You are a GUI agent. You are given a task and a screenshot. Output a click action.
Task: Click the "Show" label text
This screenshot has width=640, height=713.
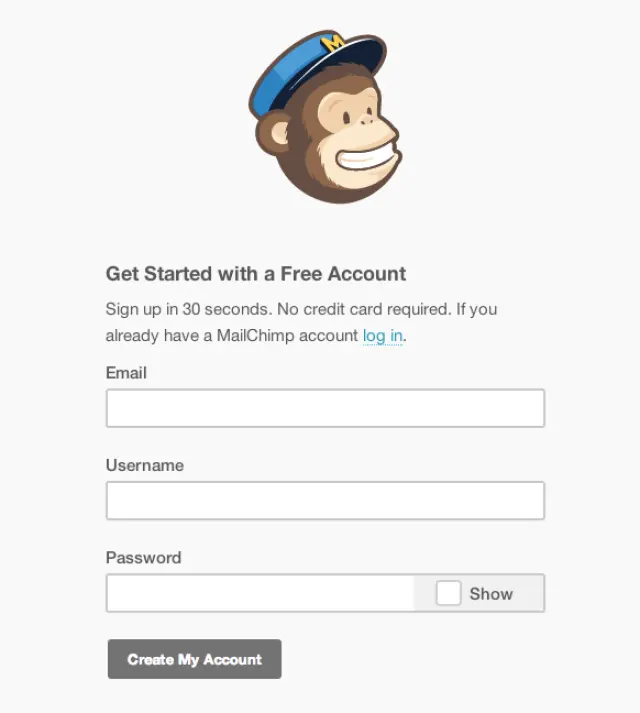pos(491,594)
